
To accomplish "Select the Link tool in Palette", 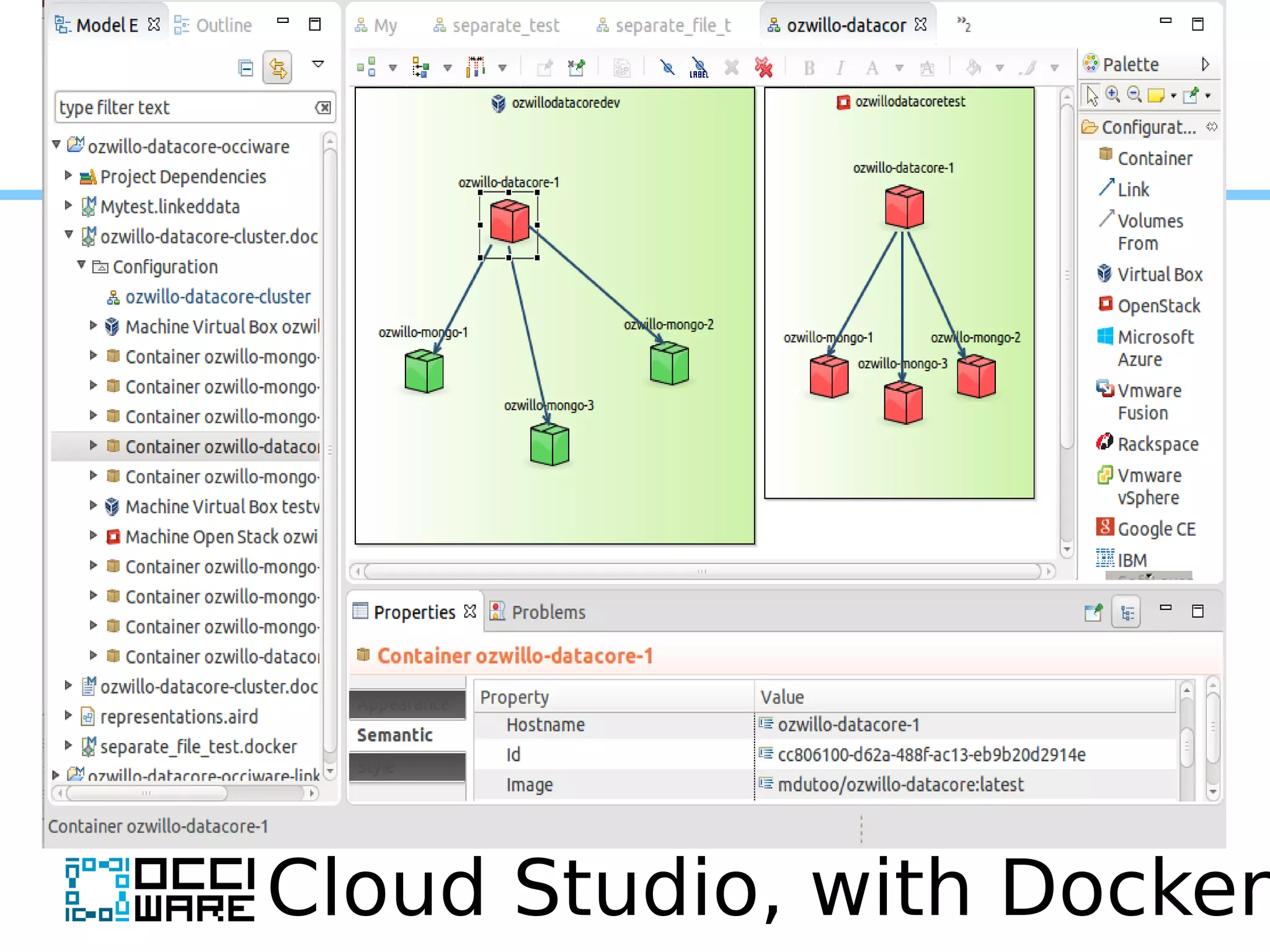I will pyautogui.click(x=1124, y=189).
